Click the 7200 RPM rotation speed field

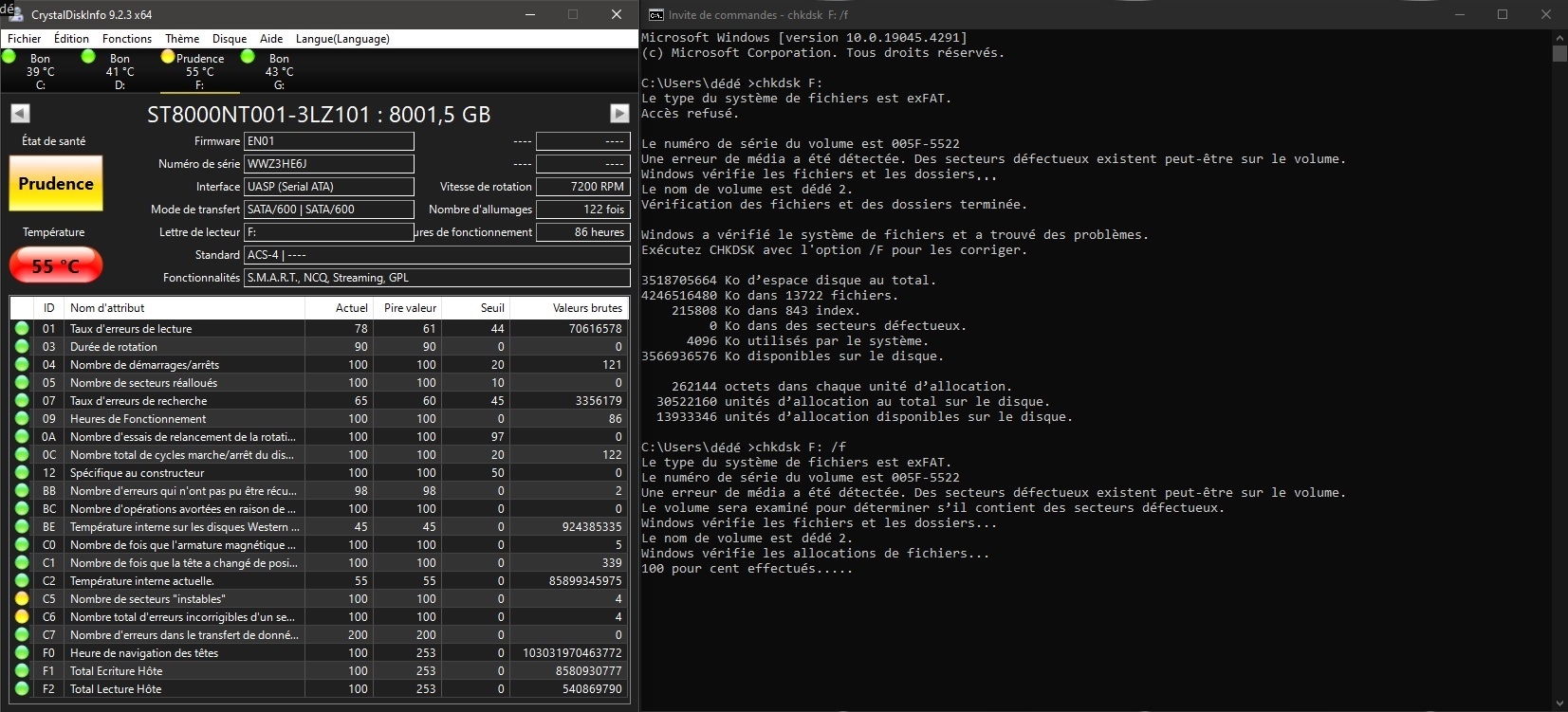click(x=582, y=187)
